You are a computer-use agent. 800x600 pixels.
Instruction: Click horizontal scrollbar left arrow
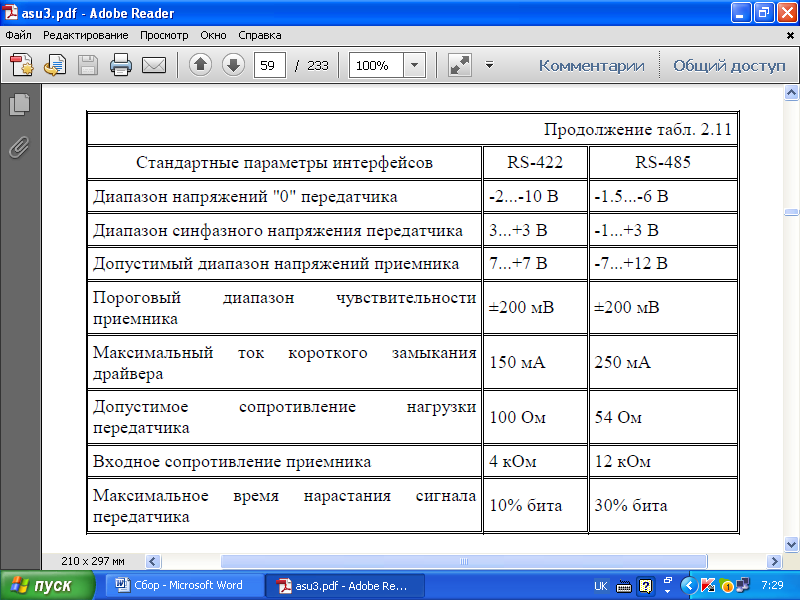[x=153, y=561]
